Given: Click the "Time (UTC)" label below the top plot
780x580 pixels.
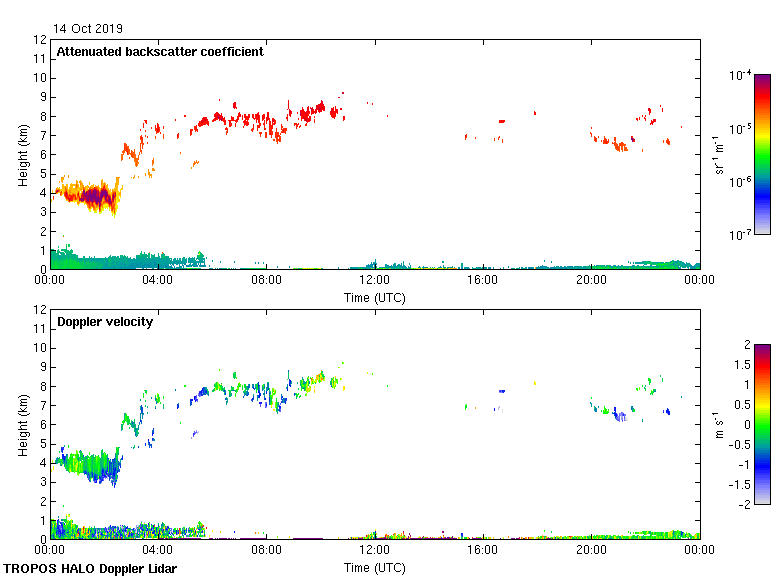Looking at the screenshot, I should [375, 297].
